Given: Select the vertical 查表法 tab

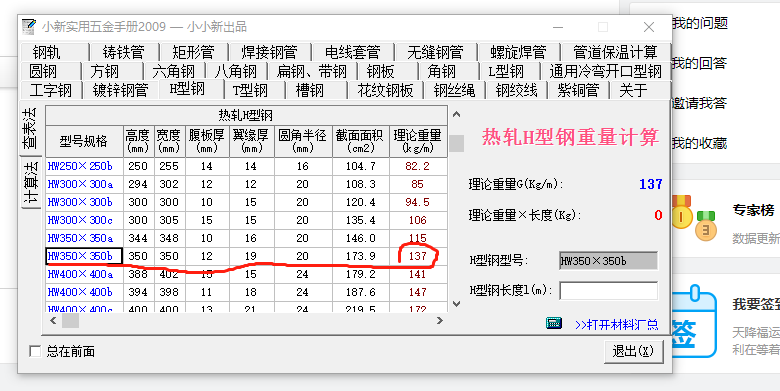Looking at the screenshot, I should coord(30,129).
